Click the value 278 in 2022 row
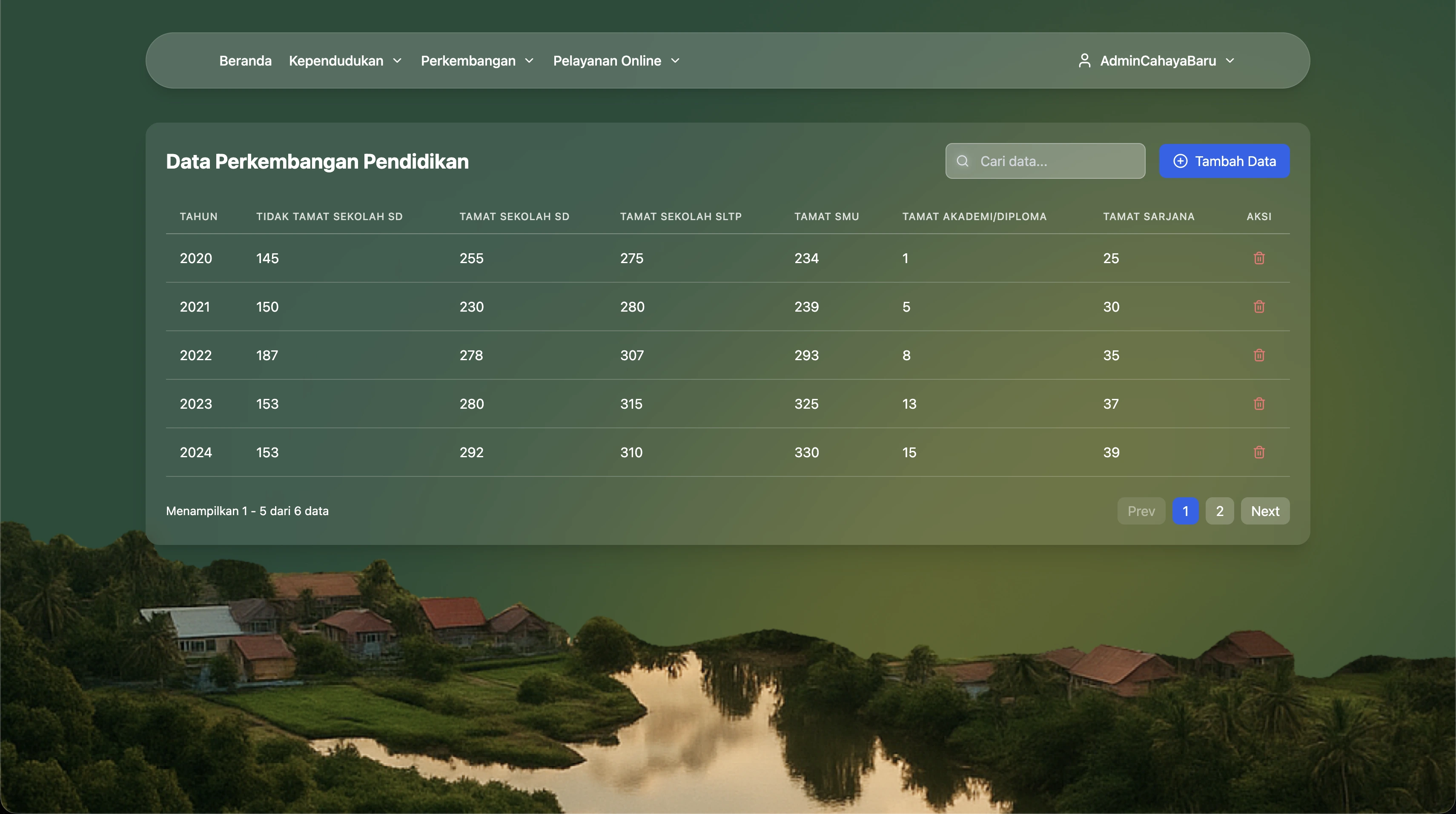This screenshot has width=1456, height=814. click(471, 355)
